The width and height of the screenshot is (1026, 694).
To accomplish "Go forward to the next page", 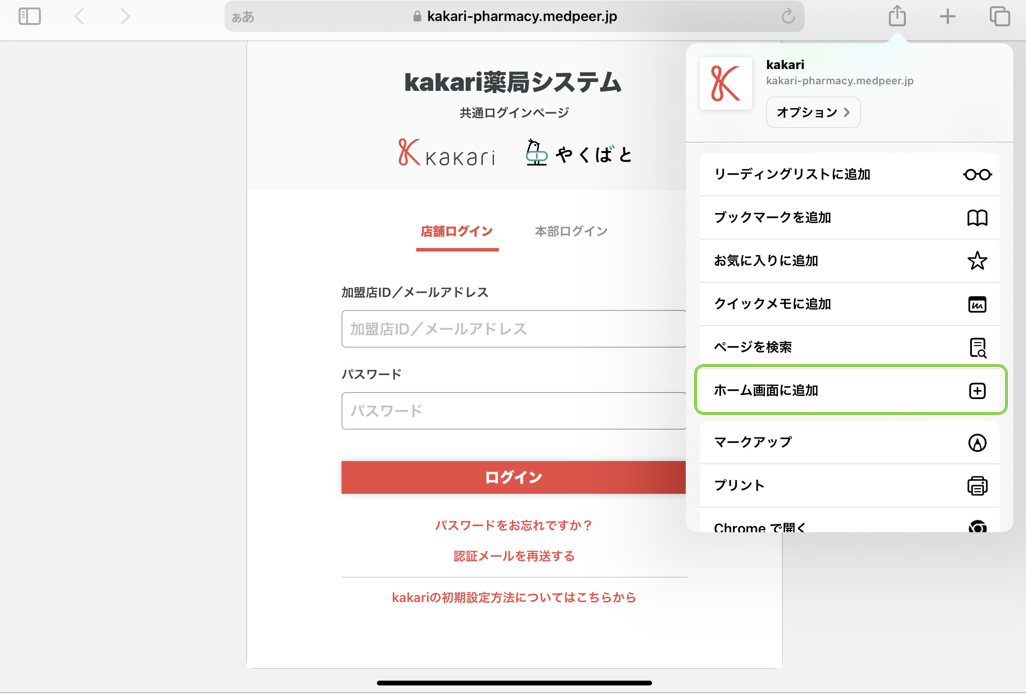I will [125, 16].
